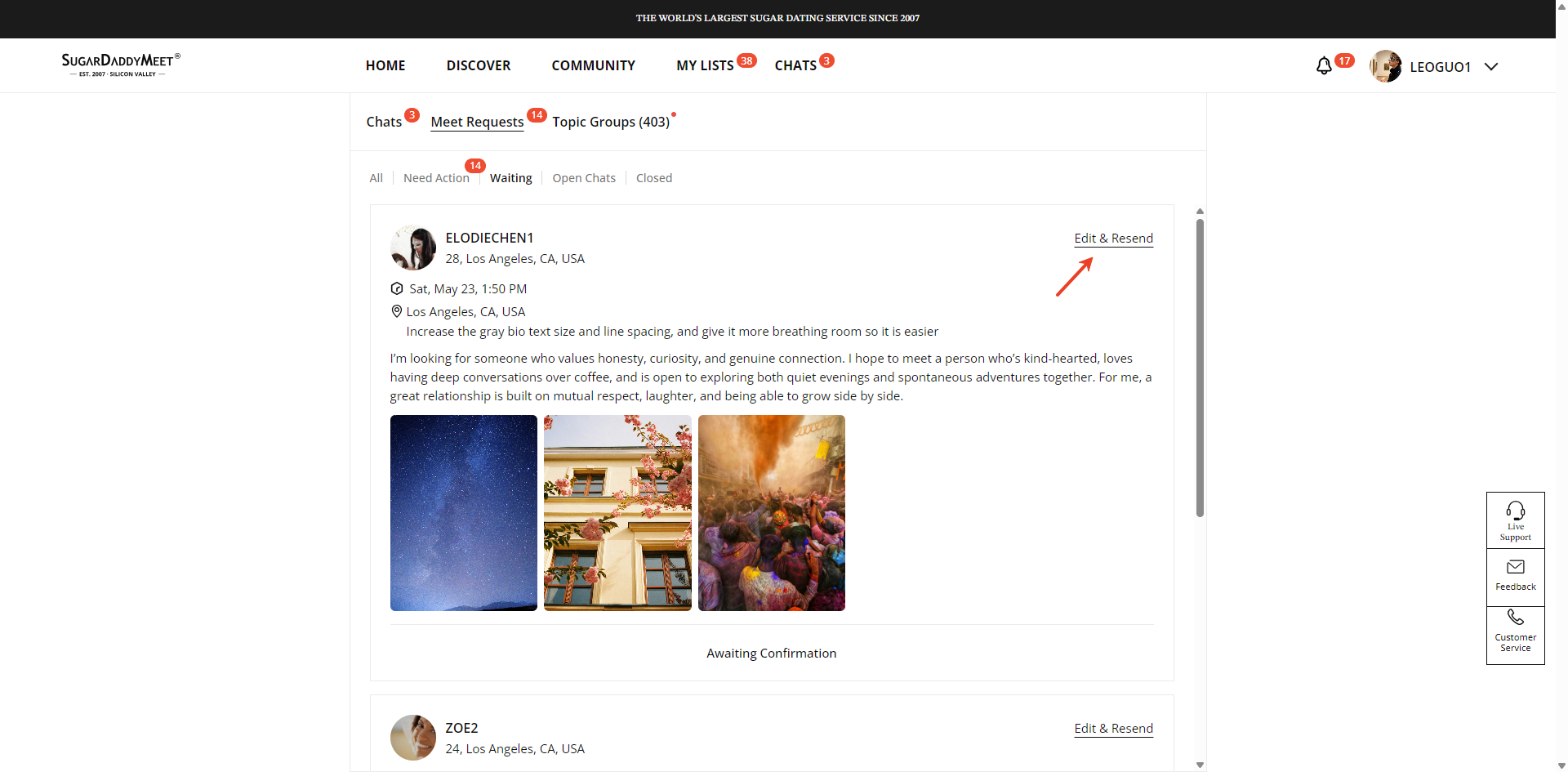Open the COMMUNITY menu item
The image size is (1568, 772).
(x=594, y=65)
